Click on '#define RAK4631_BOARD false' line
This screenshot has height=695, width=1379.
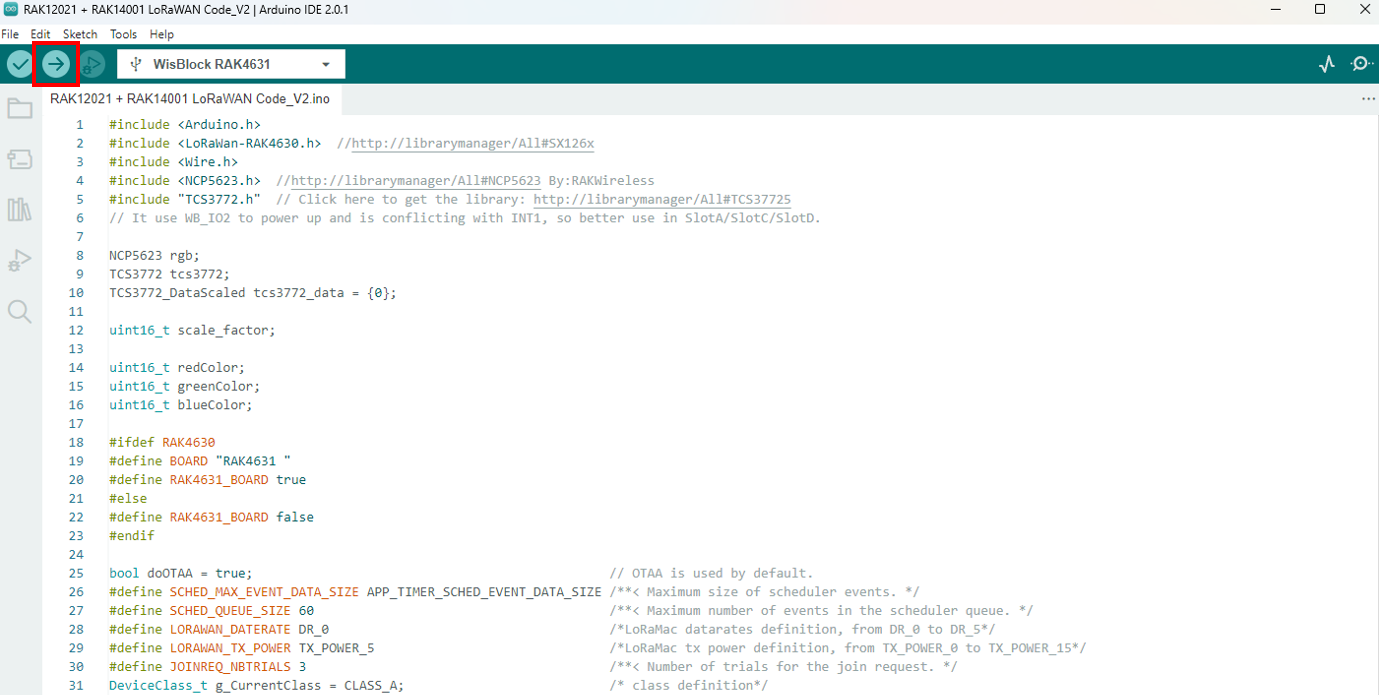pos(211,517)
